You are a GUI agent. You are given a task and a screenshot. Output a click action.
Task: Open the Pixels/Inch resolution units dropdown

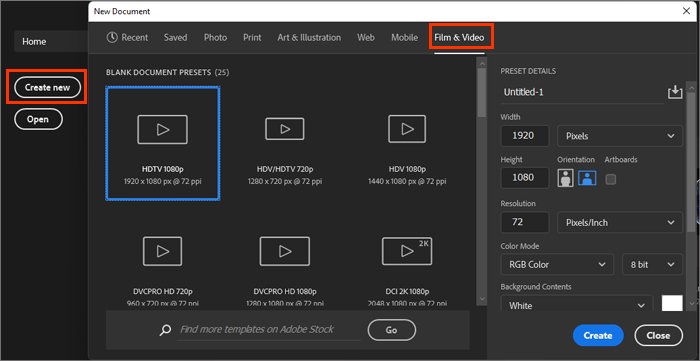620,222
